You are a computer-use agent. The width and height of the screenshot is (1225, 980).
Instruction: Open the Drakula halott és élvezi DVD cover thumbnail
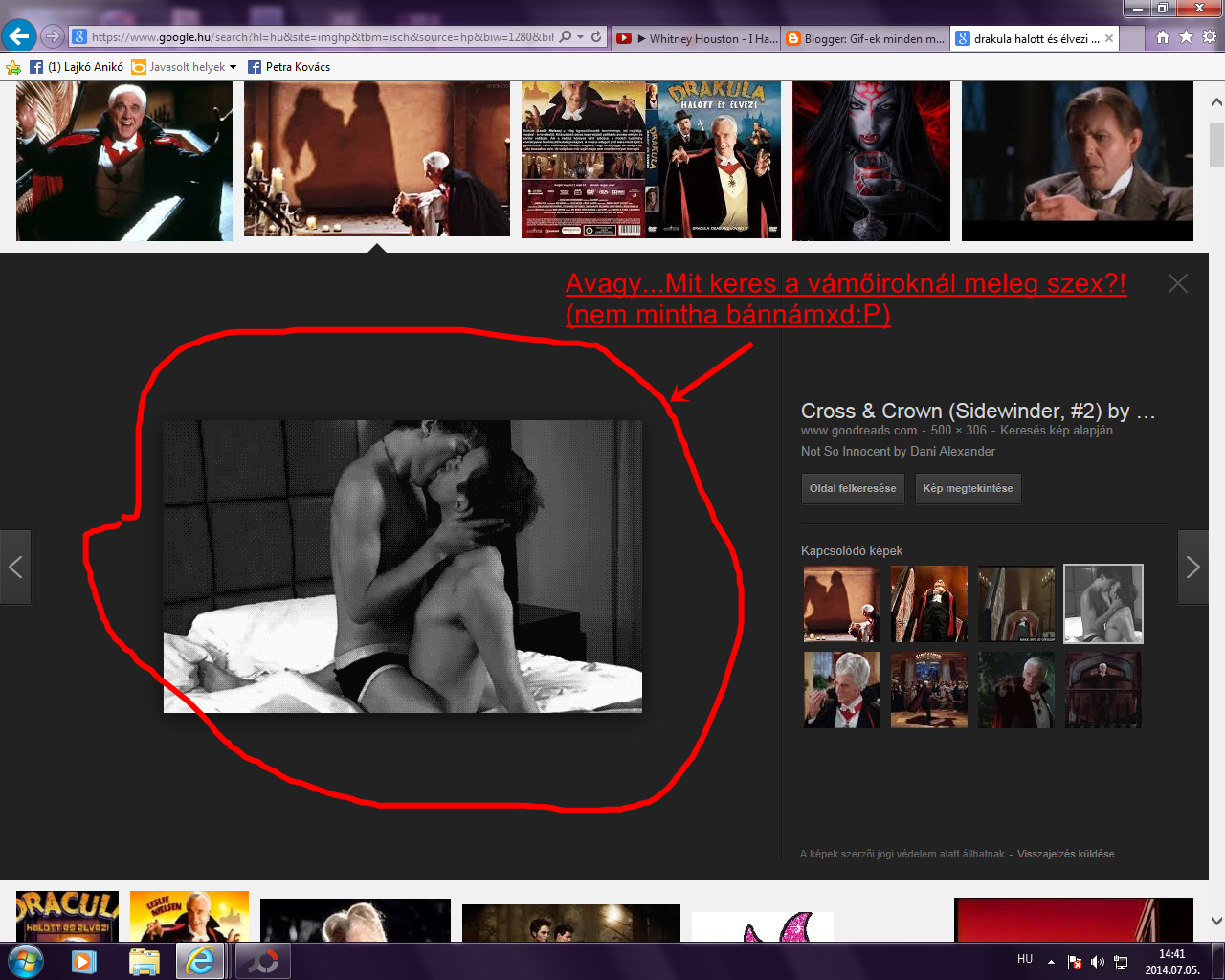[x=651, y=159]
